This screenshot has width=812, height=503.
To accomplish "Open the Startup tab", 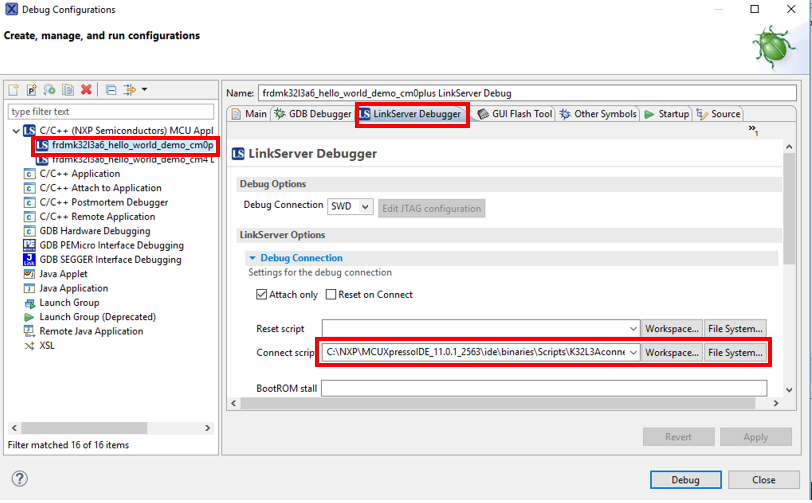I will click(667, 114).
